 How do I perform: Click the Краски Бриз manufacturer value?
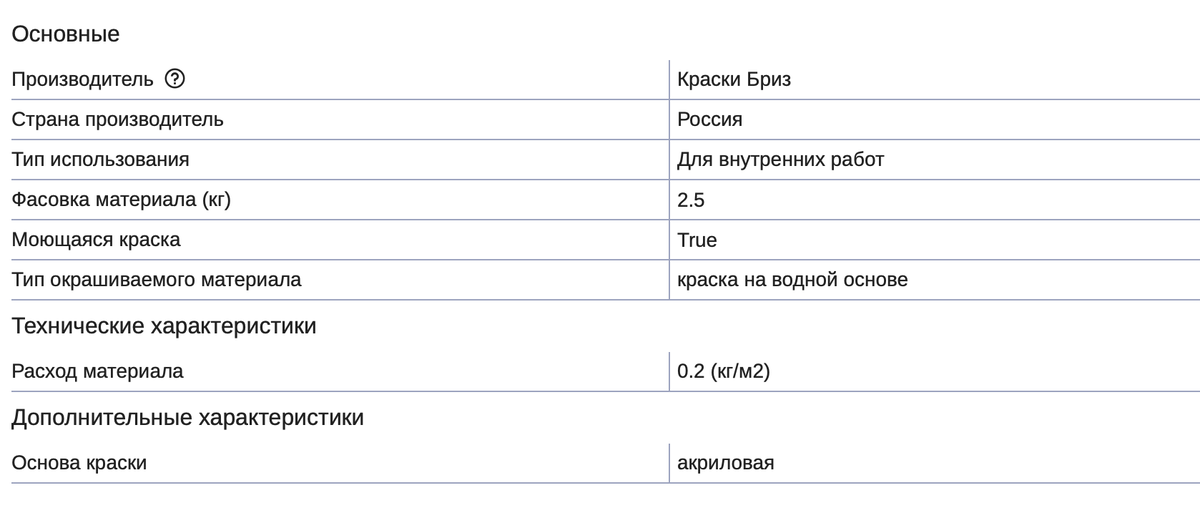click(733, 80)
